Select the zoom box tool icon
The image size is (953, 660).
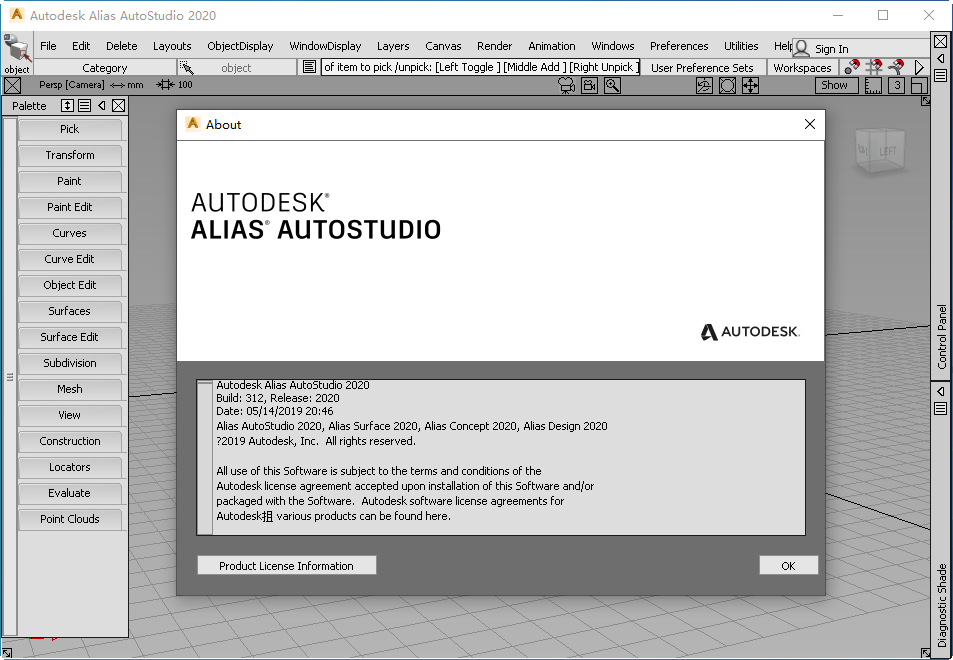(x=612, y=85)
